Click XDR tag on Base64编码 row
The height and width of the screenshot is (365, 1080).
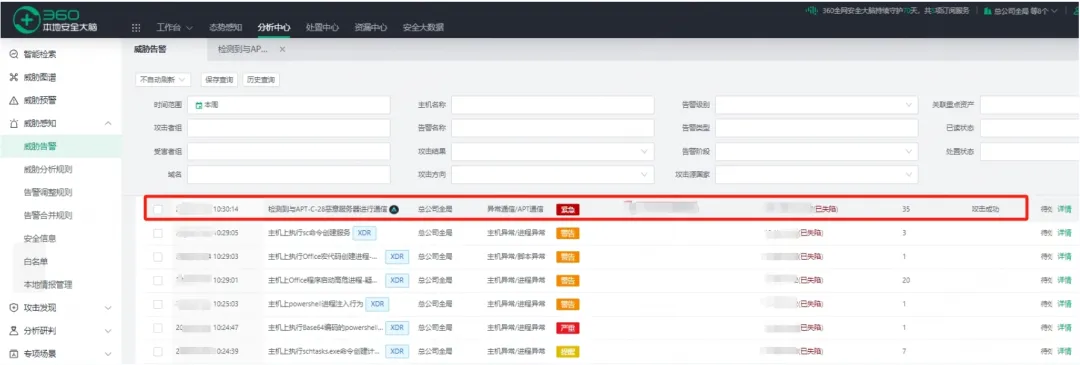click(396, 327)
